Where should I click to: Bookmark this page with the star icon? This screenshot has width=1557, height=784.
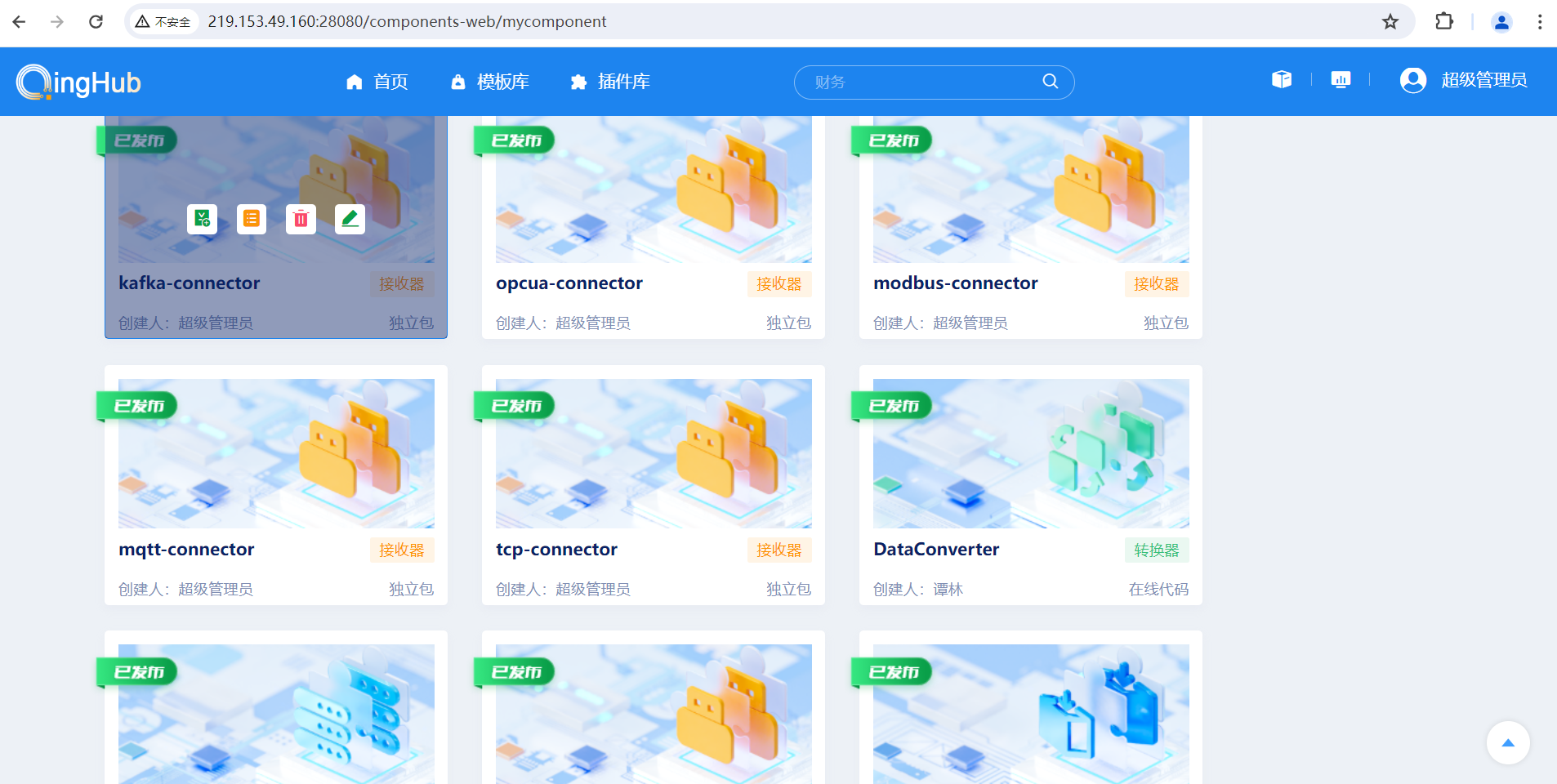[x=1390, y=22]
